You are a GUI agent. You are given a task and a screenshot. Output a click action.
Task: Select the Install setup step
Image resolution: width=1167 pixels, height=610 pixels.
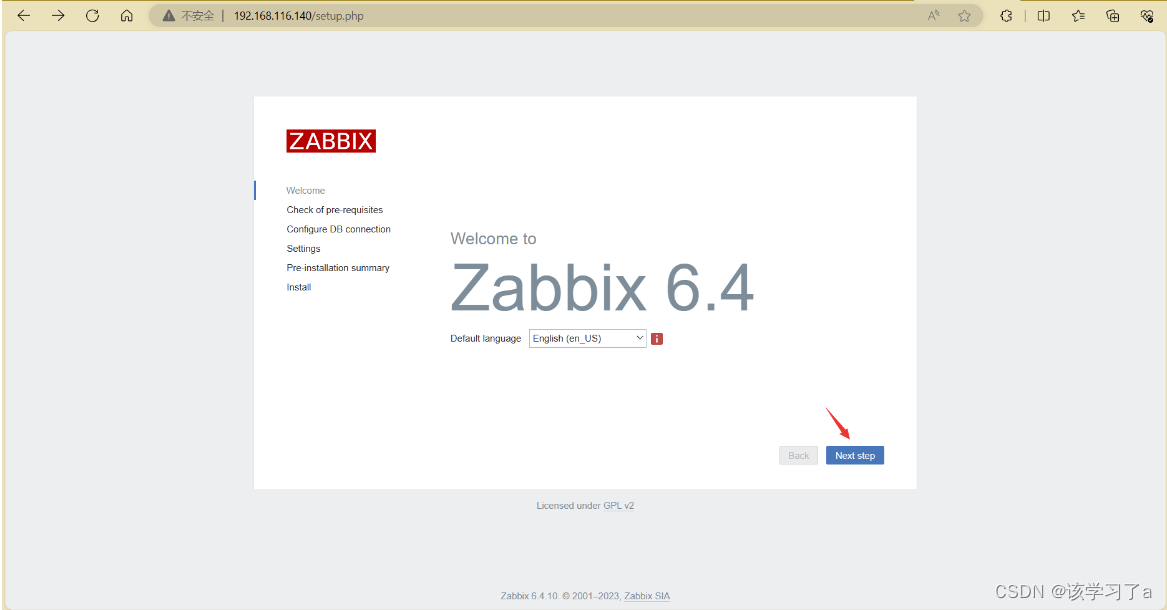[x=298, y=287]
